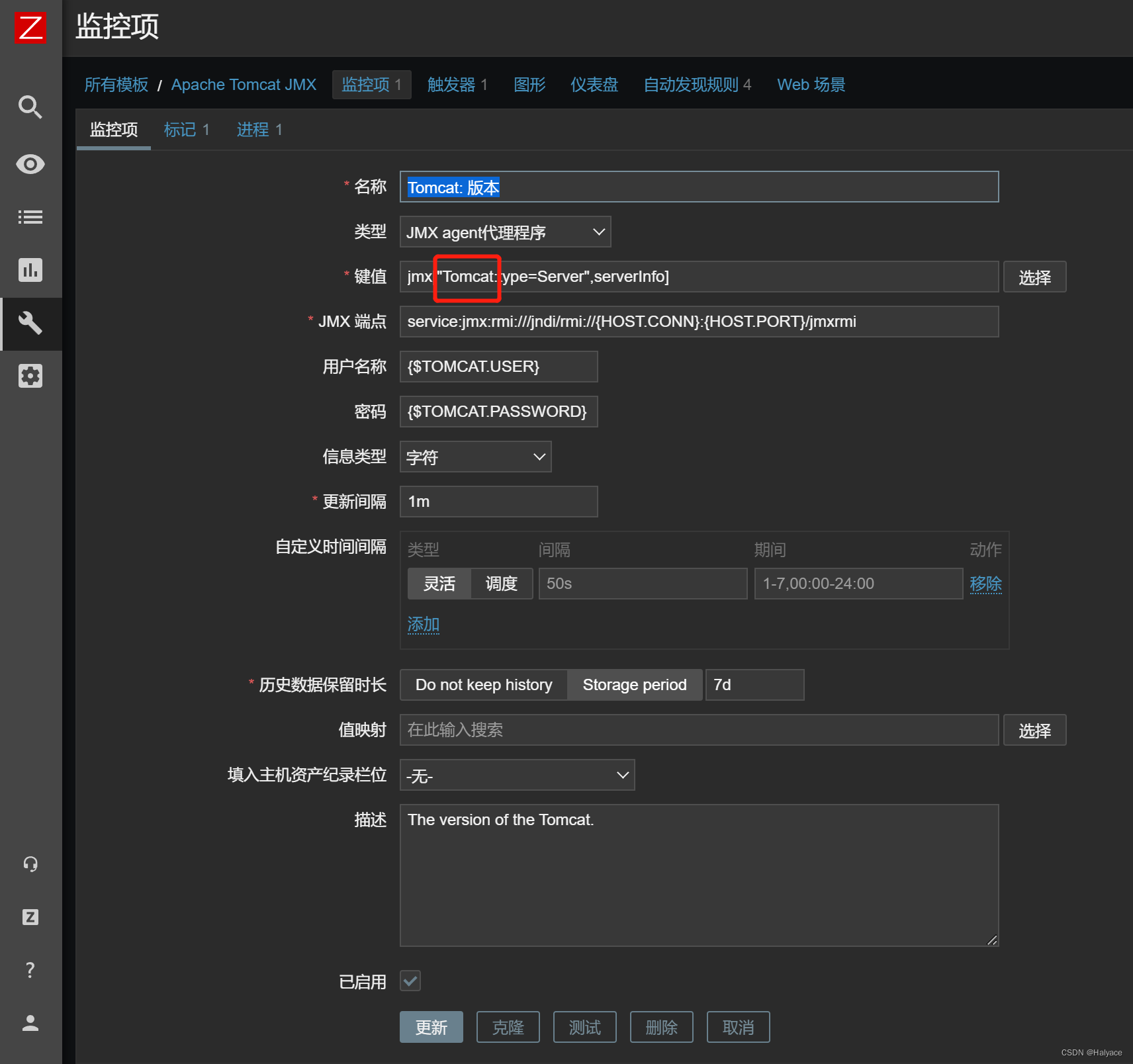Focus the 值映射 search field

tap(699, 730)
